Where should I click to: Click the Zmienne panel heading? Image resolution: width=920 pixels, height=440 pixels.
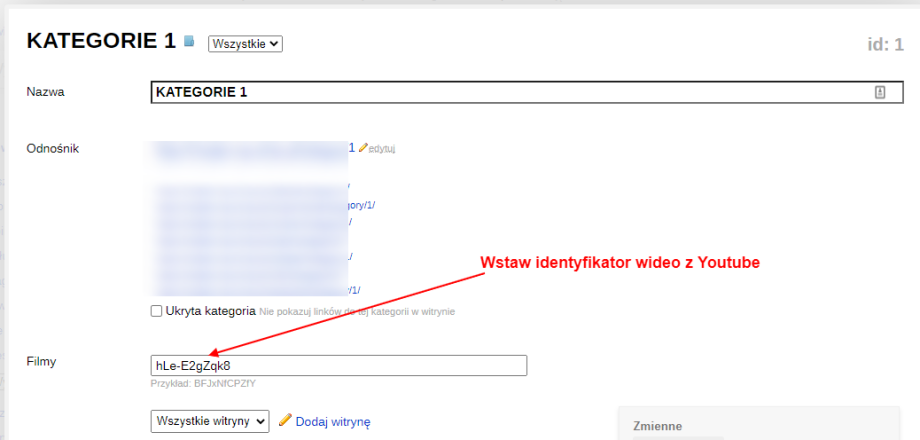pos(658,427)
